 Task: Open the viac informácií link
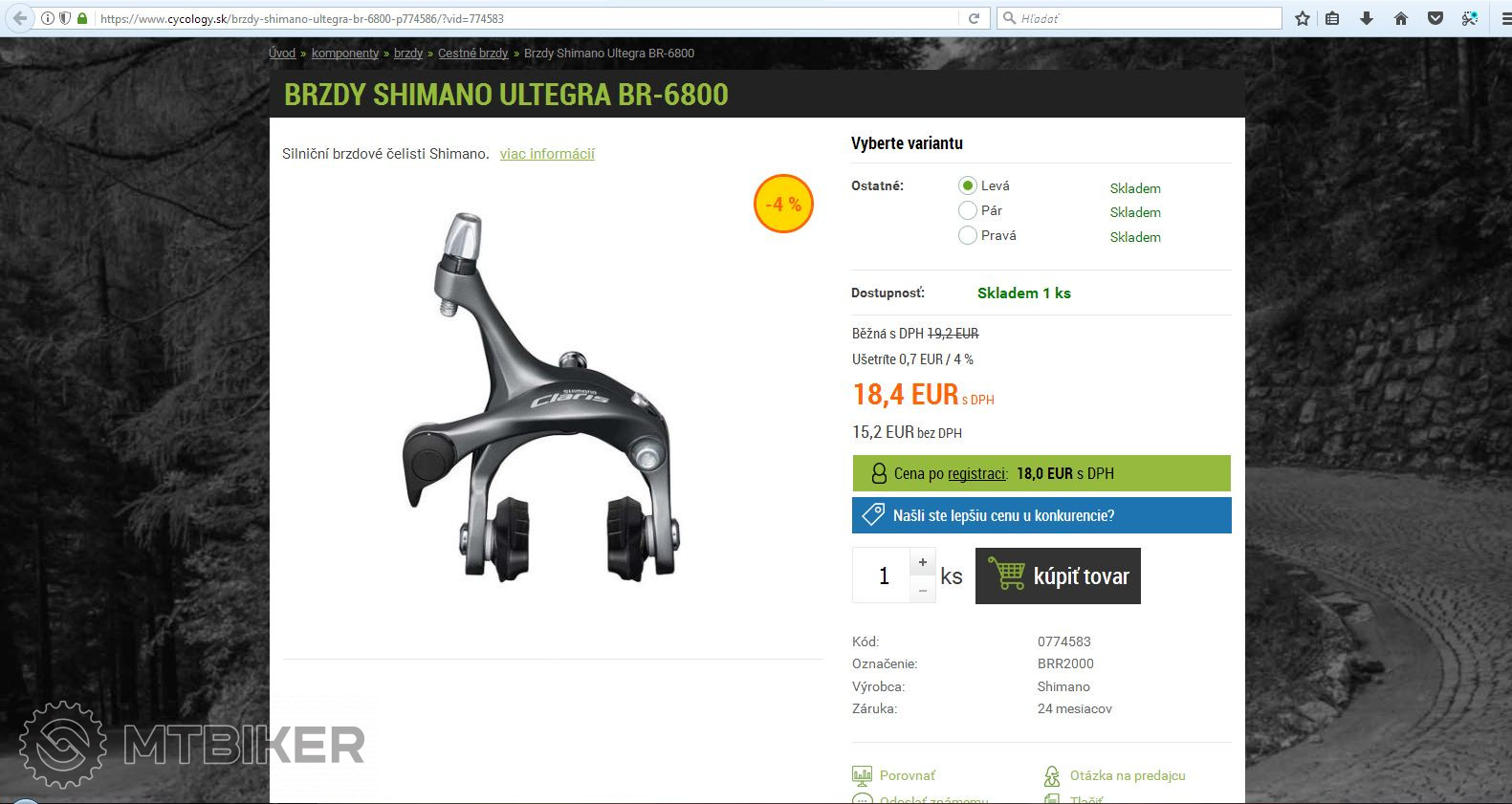[x=547, y=154]
